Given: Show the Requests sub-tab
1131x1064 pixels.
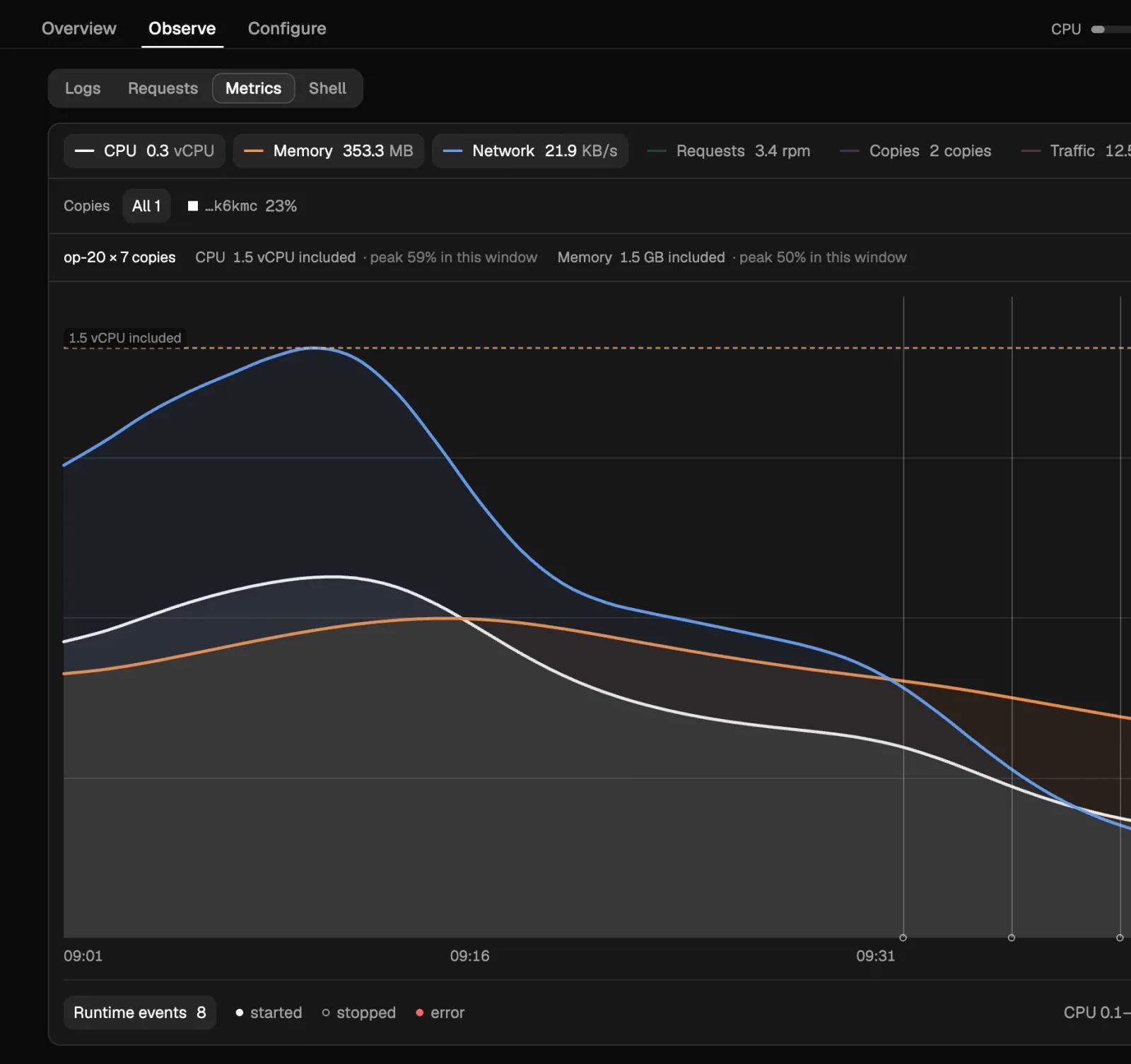Looking at the screenshot, I should [163, 88].
